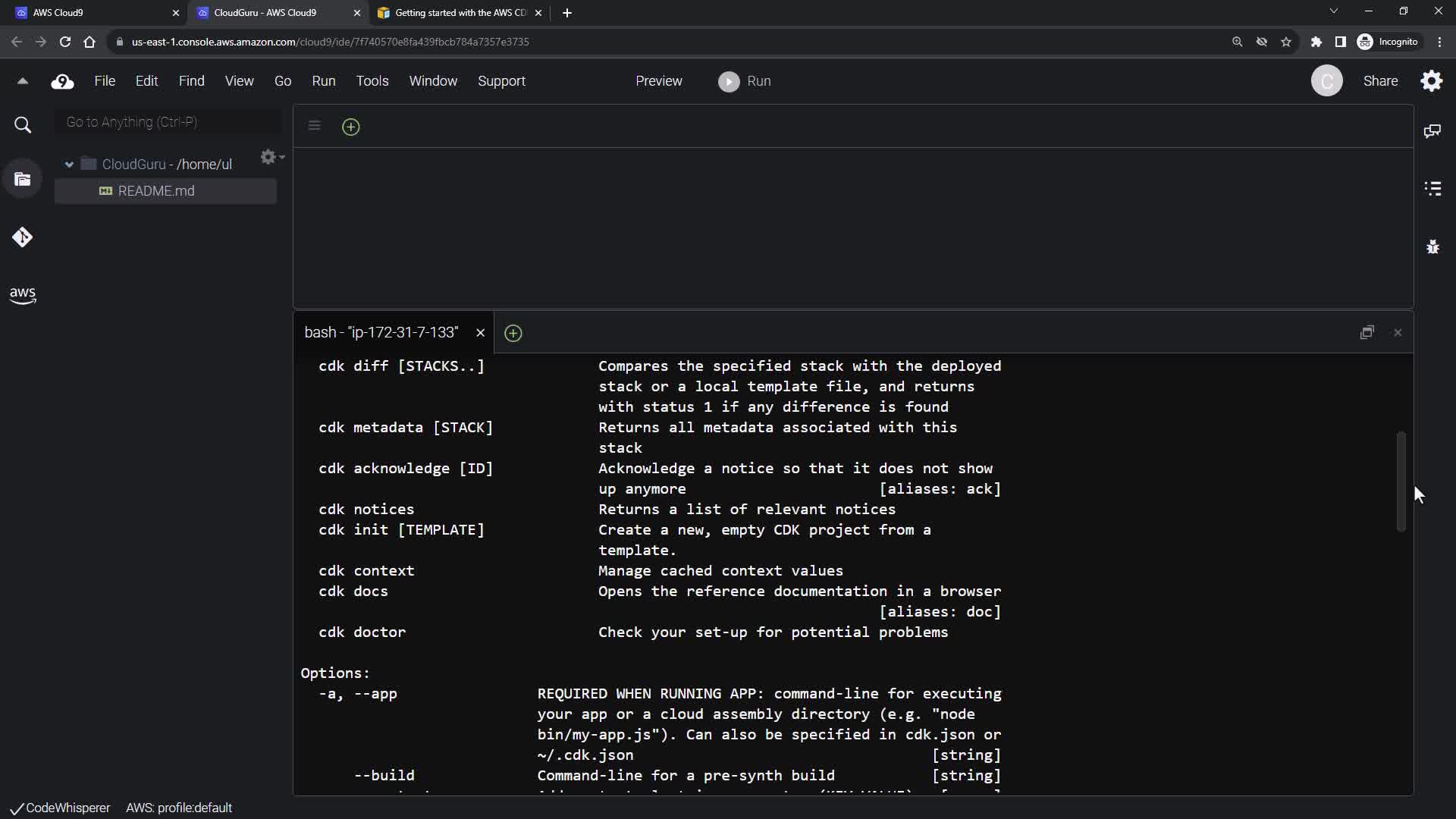
Task: Click the Share button
Action: tap(1379, 81)
